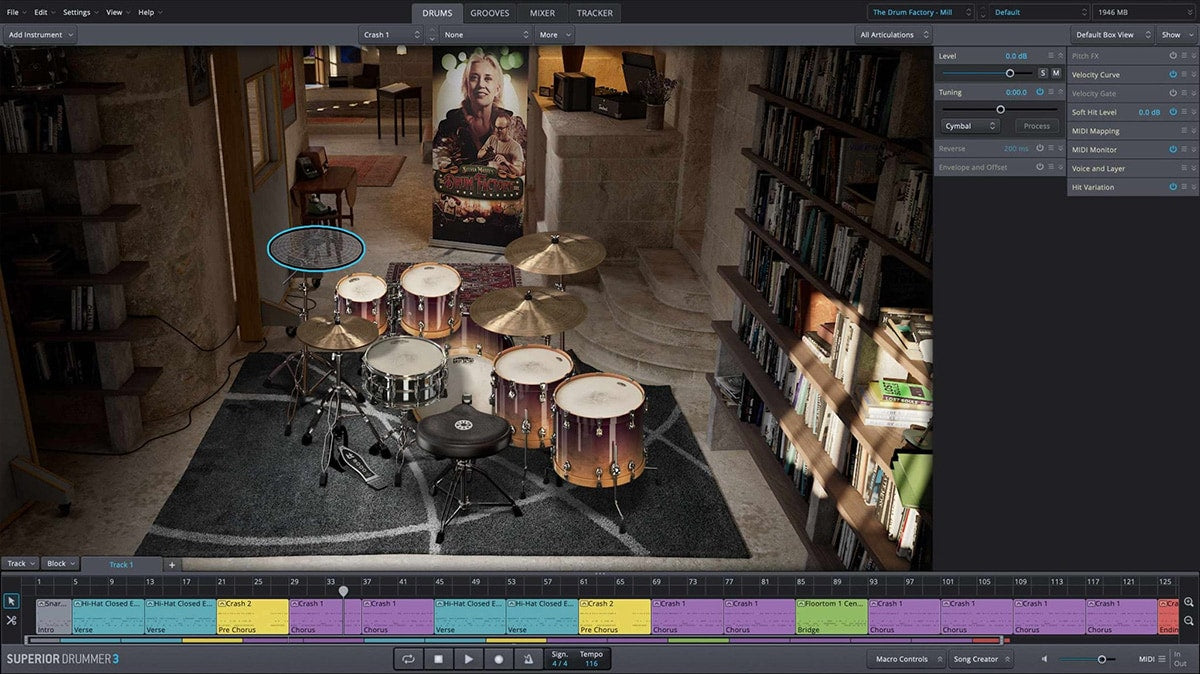Toggle Velocity Curve power switch
This screenshot has width=1200, height=674.
click(1173, 75)
